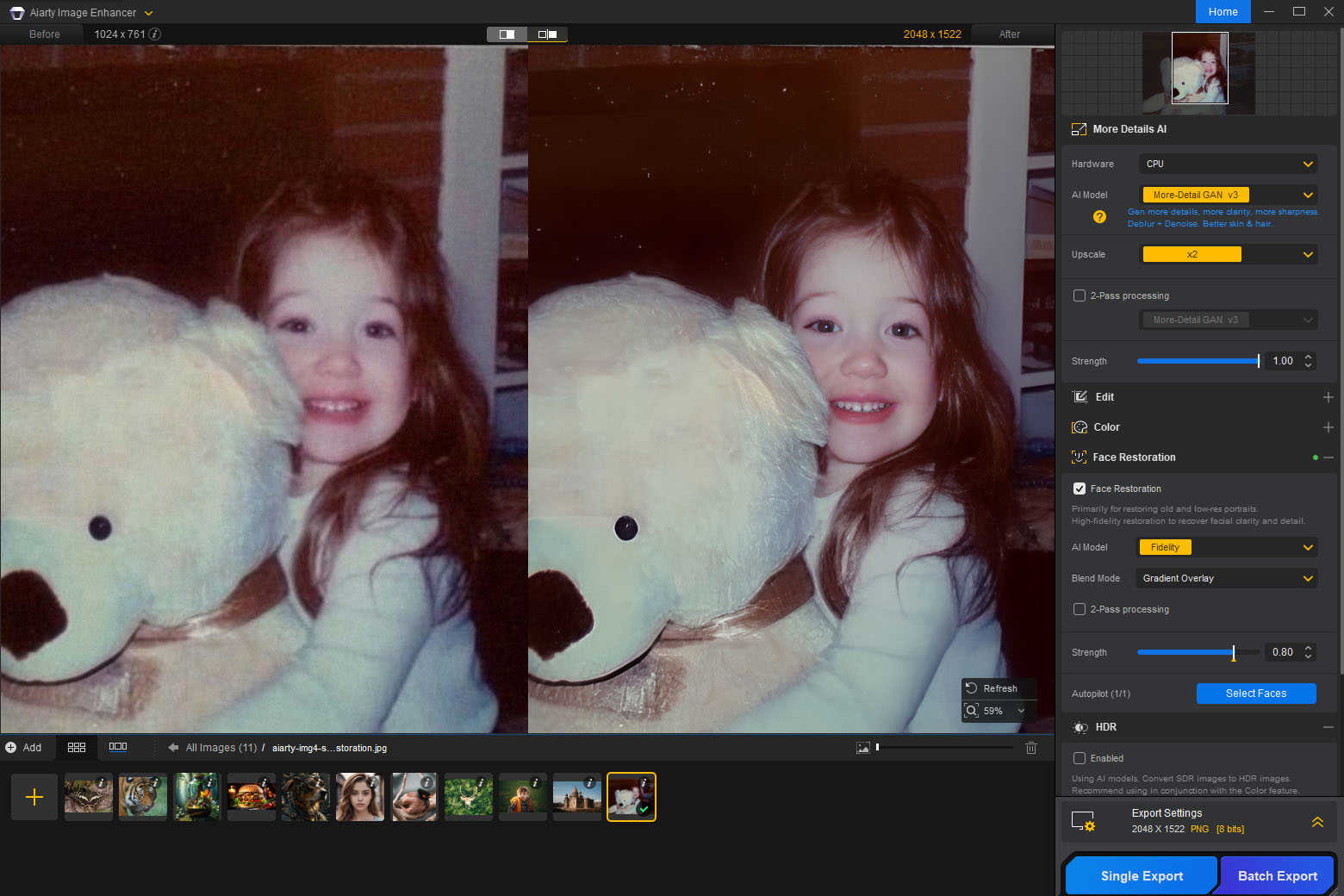Viewport: 1344px width, 896px height.
Task: Click the Select Faces button
Action: tap(1256, 694)
